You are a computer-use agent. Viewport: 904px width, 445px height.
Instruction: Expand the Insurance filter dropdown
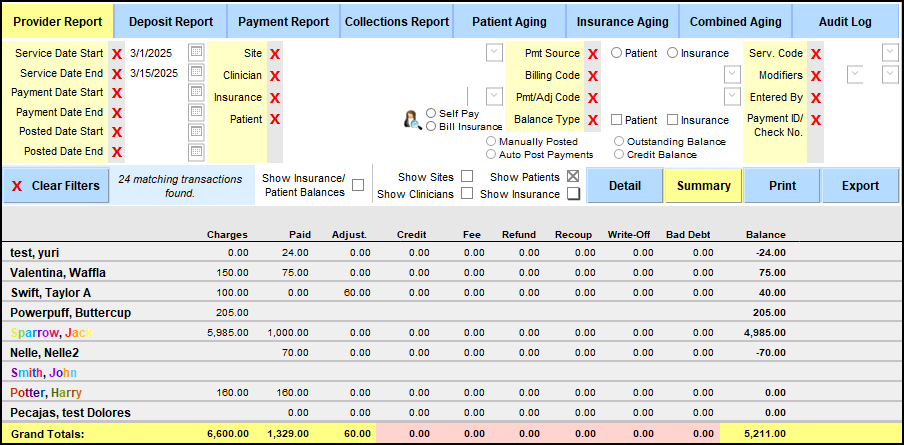coord(495,96)
